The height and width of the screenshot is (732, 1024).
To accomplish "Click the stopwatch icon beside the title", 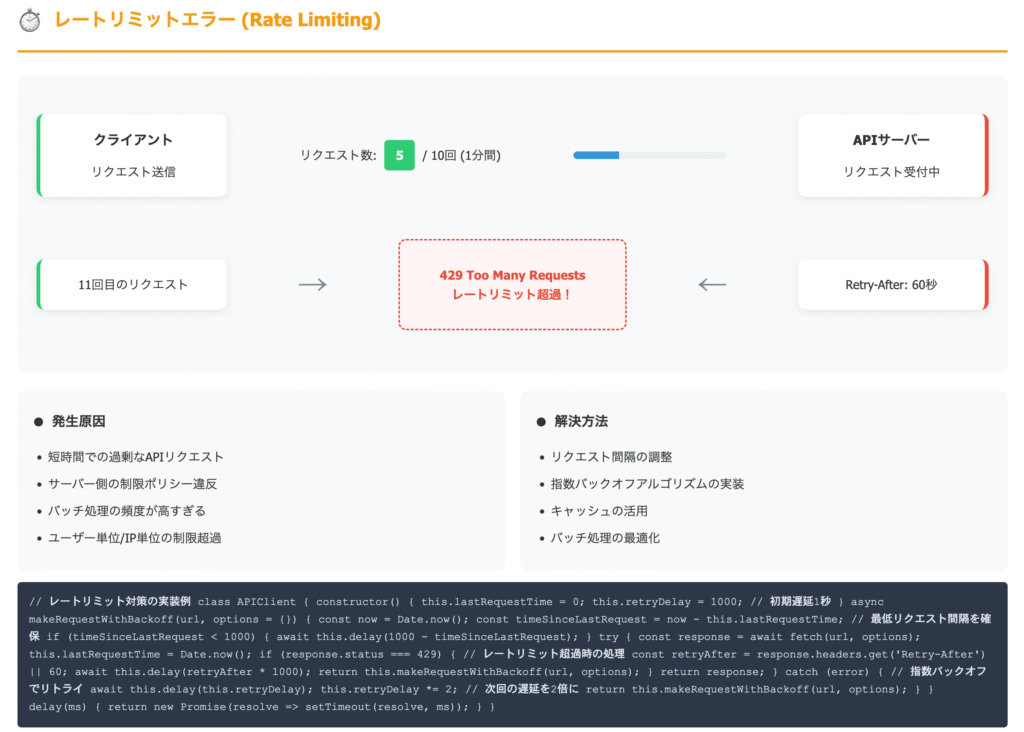I will (x=30, y=20).
